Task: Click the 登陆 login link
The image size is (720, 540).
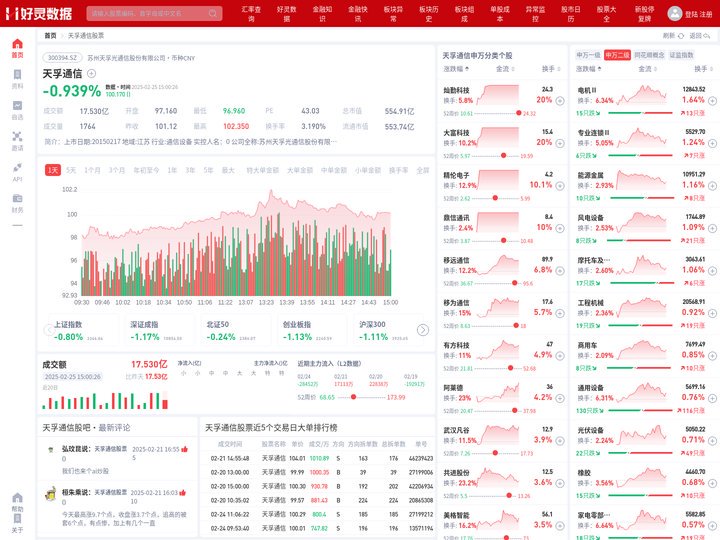Action: click(691, 14)
